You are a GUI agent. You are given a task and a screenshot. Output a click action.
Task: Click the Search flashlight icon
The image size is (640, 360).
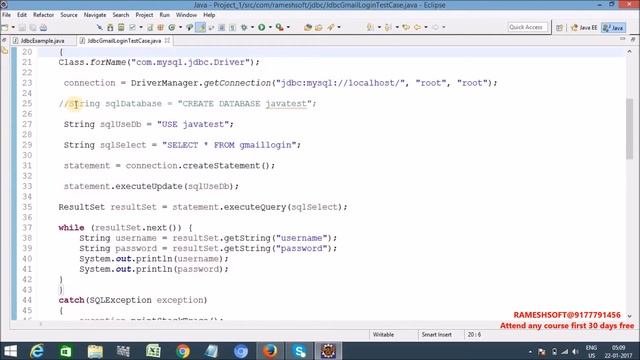tap(330, 27)
